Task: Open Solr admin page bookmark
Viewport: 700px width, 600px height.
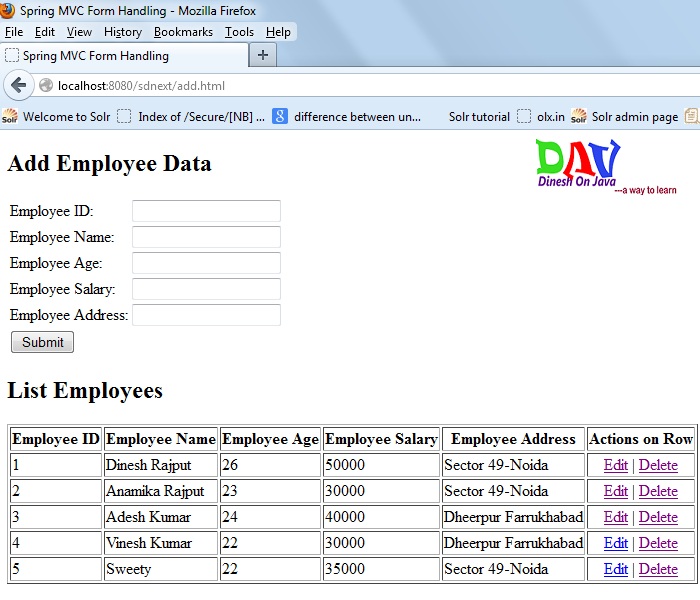Action: pos(625,117)
